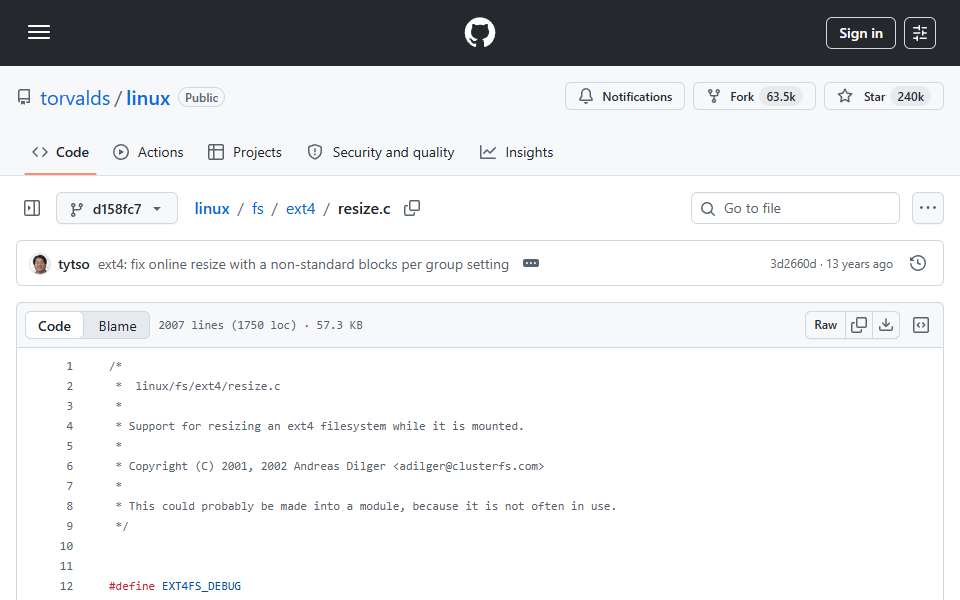960x600 pixels.
Task: View file history clock icon
Action: tap(917, 263)
